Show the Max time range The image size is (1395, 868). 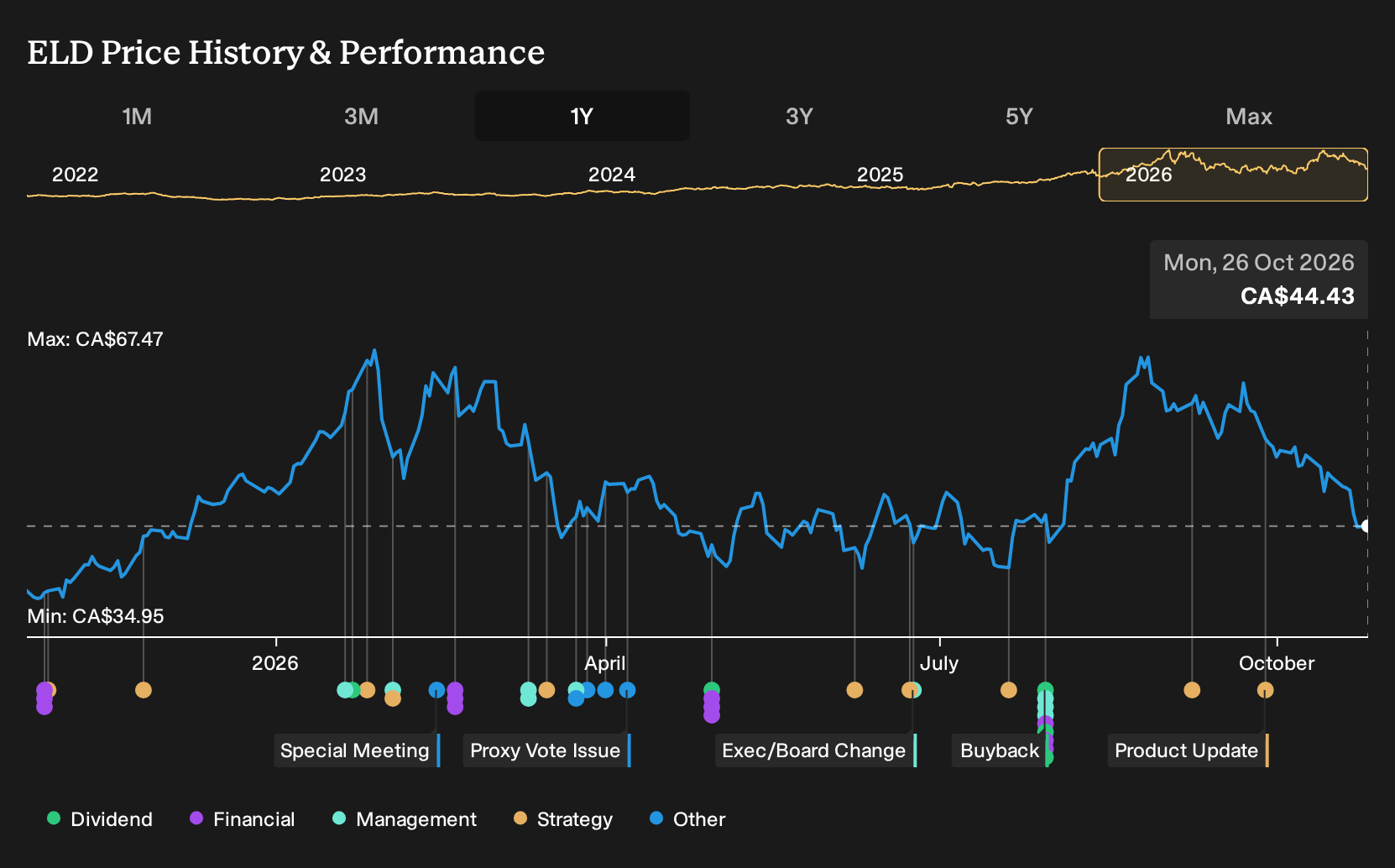click(1249, 116)
